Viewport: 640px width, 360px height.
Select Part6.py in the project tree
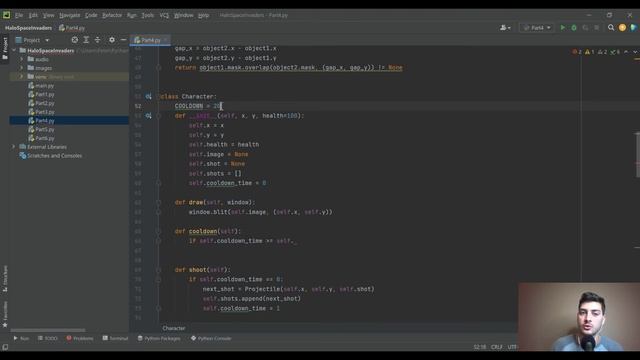coord(41,138)
